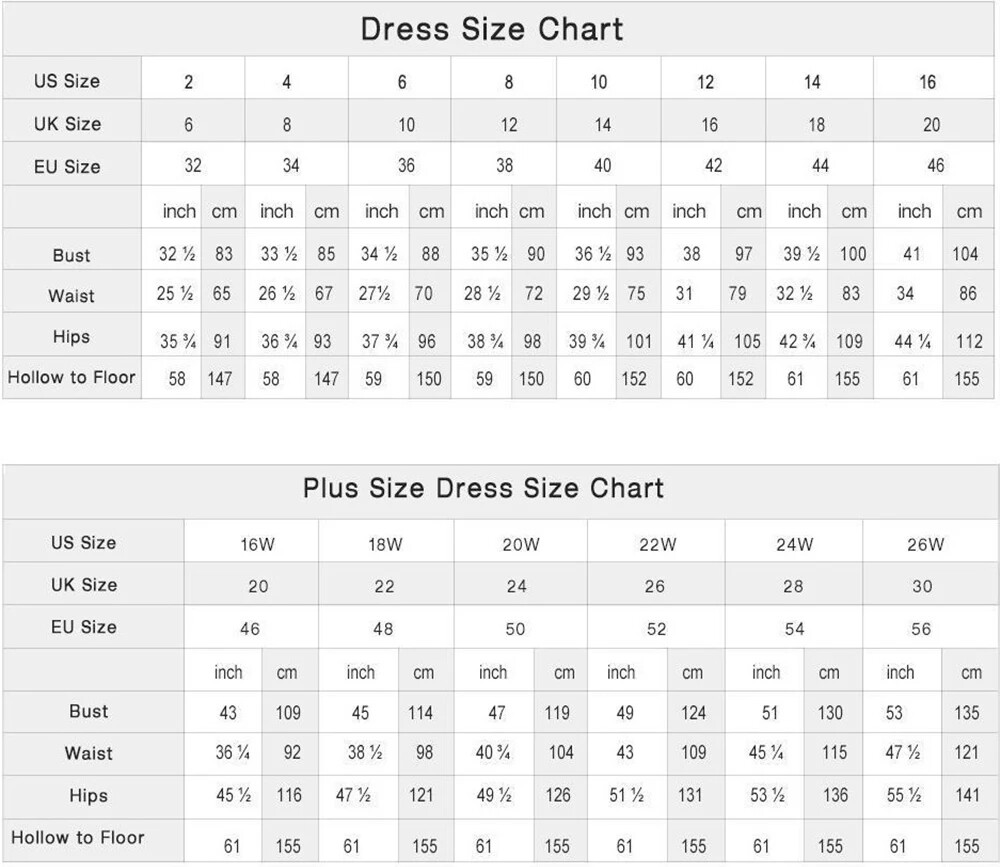Select the 40 ¾ inch waist value

pyautogui.click(x=494, y=753)
